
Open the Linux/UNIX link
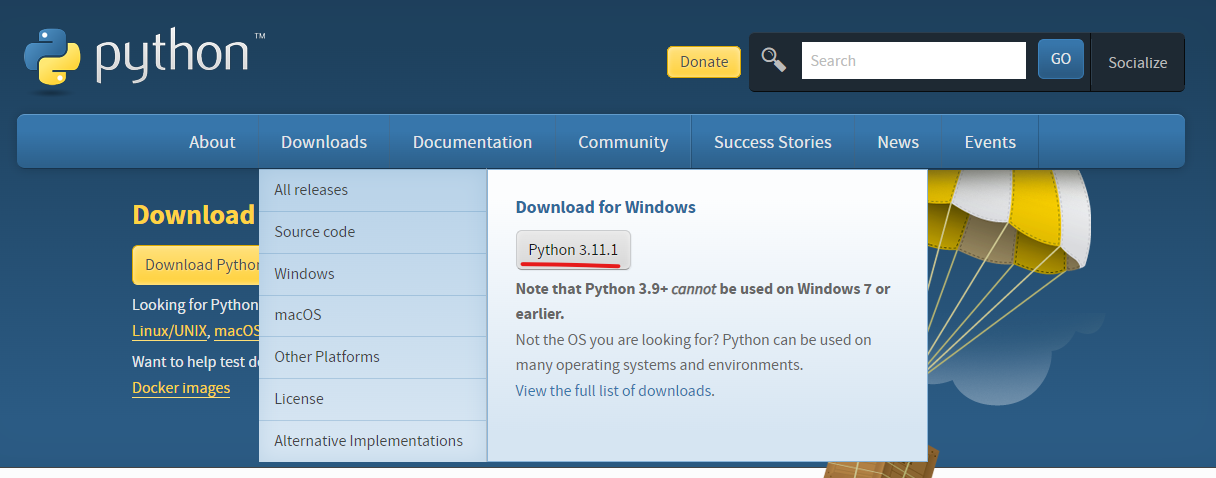coord(170,331)
